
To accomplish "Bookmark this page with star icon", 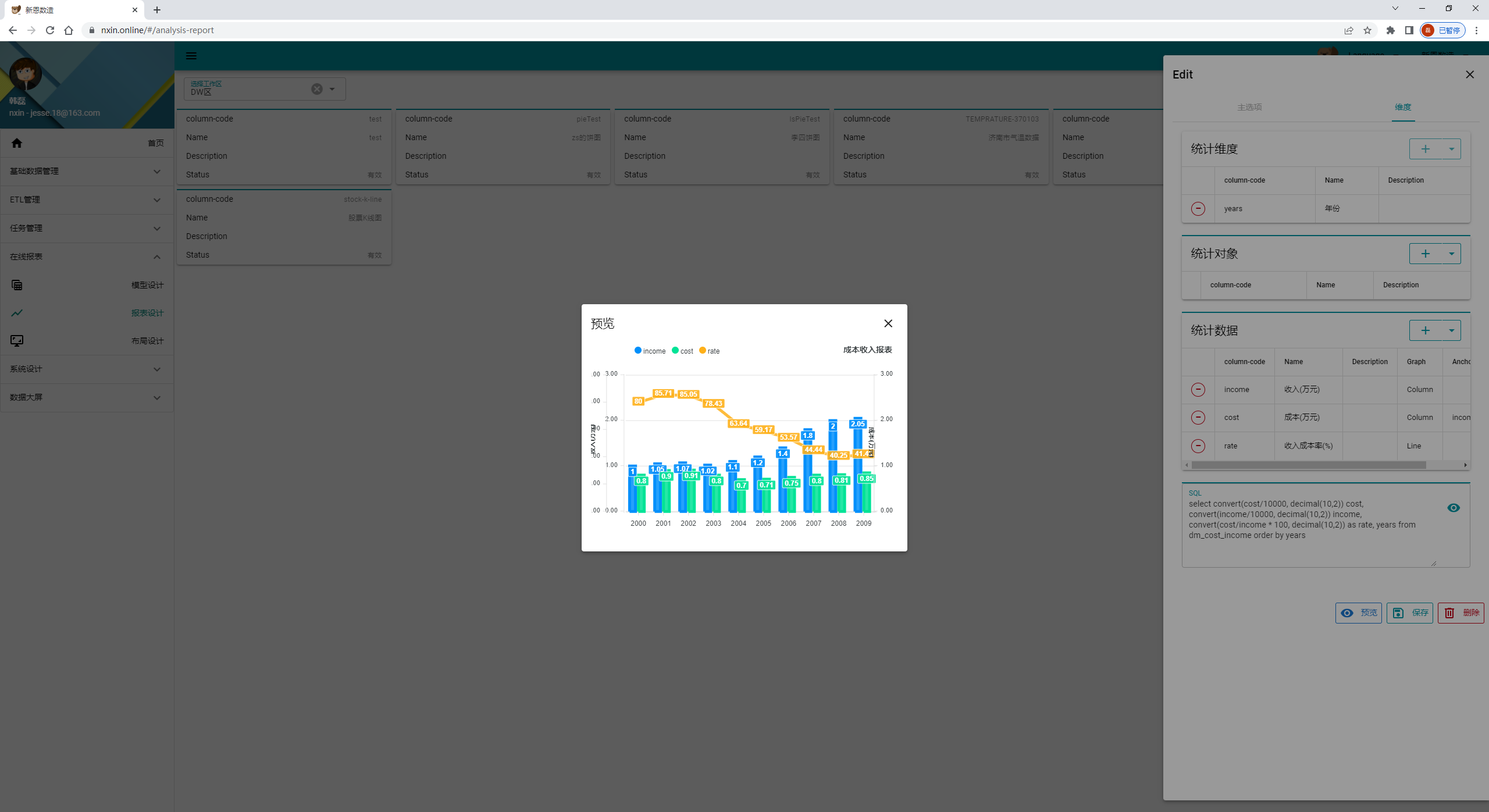I will click(x=1367, y=30).
